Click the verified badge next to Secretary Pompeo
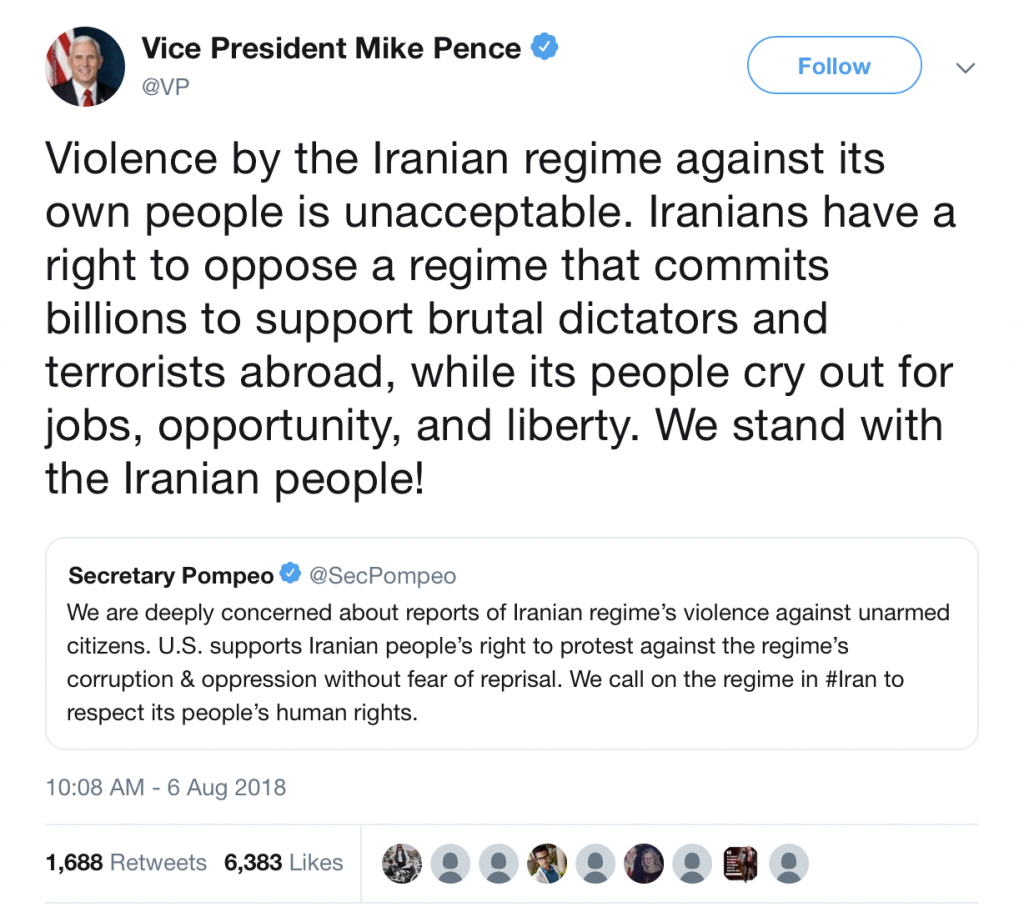The height and width of the screenshot is (917, 1024). tap(291, 575)
